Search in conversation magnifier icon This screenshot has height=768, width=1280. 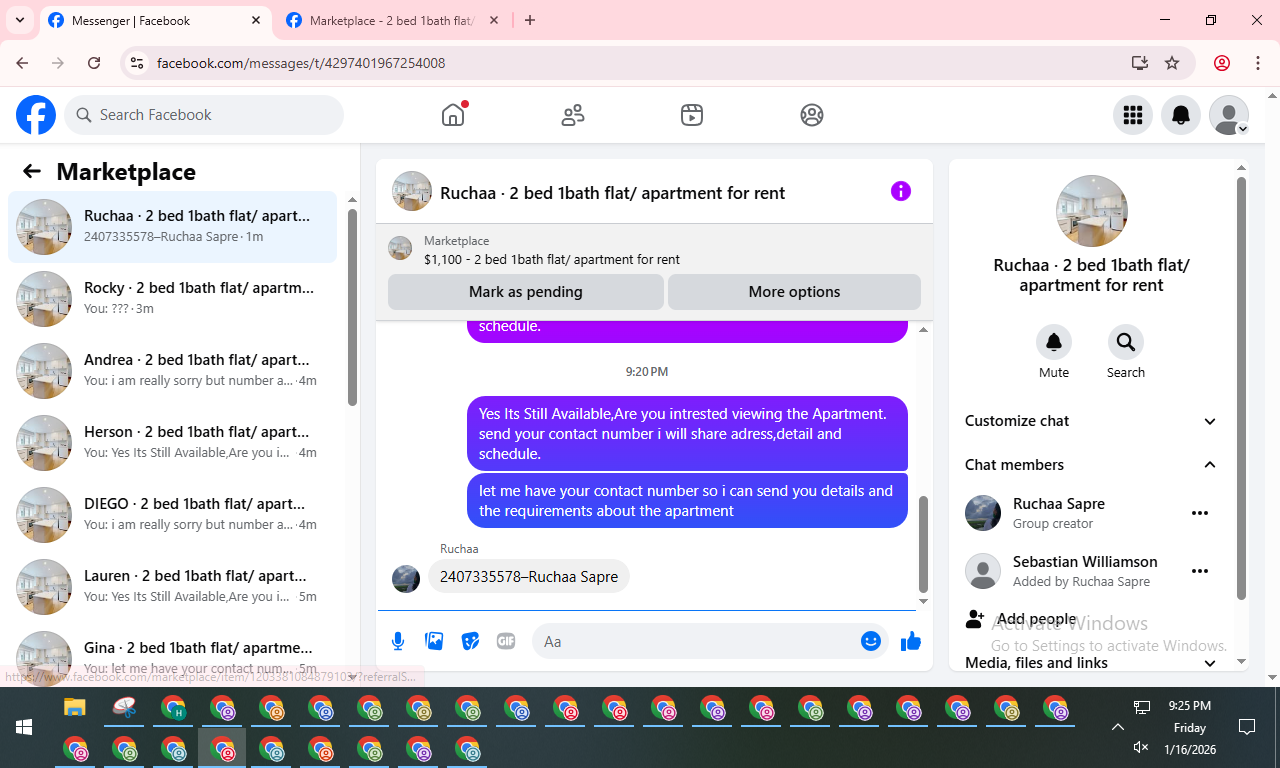[1126, 342]
